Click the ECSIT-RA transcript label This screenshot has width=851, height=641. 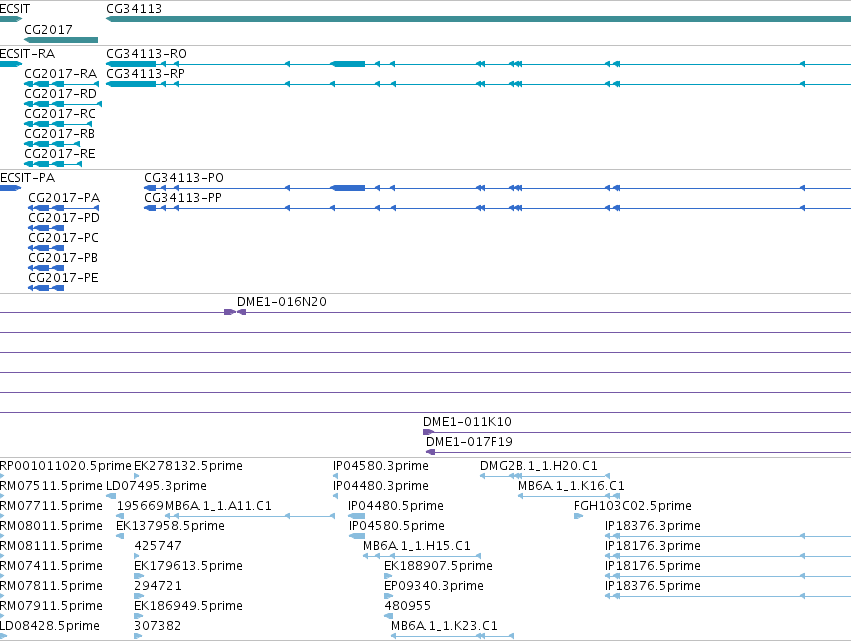tap(27, 54)
